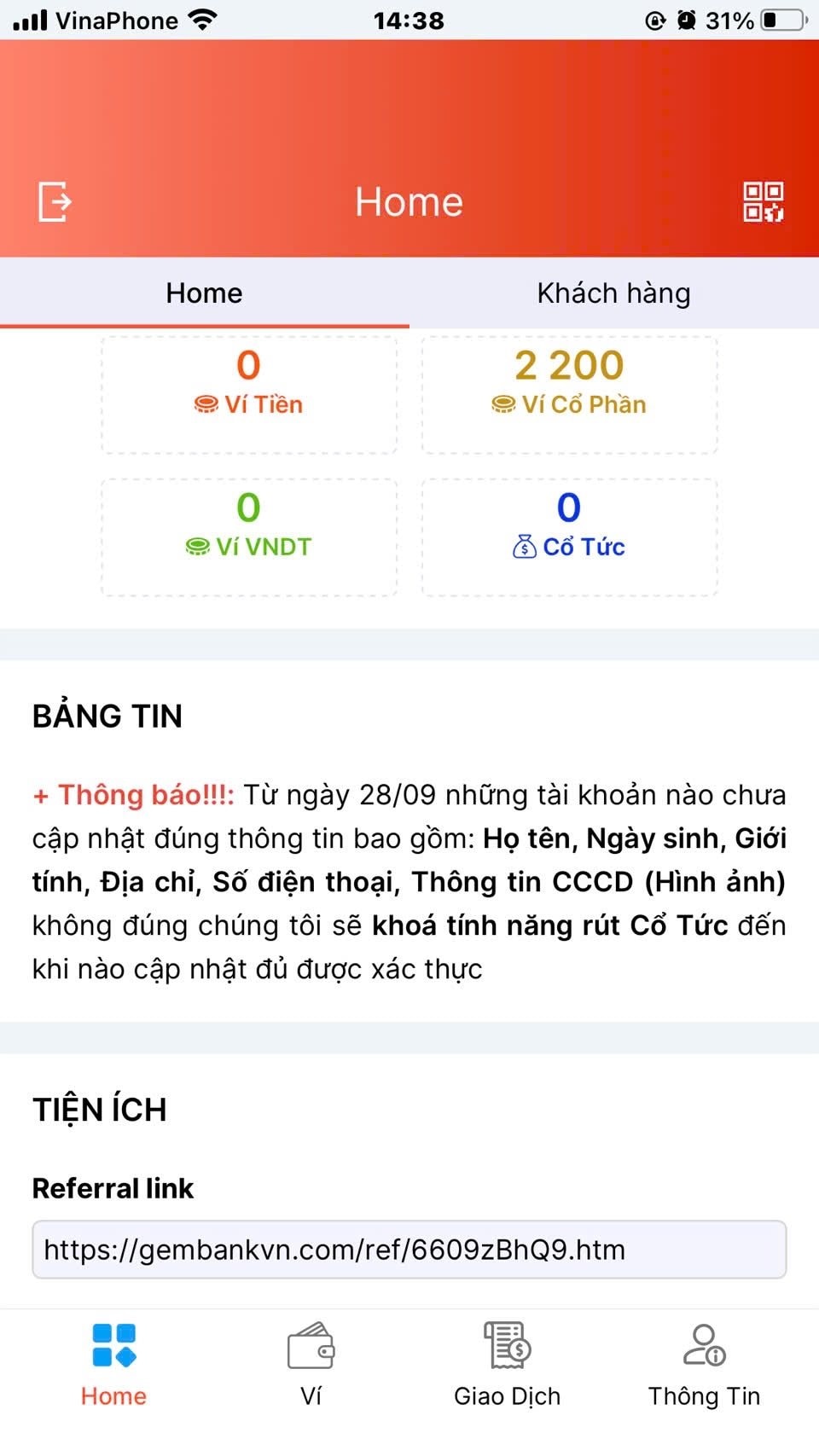Open the Ví VNDT balance card
819x1456 pixels.
pyautogui.click(x=249, y=537)
